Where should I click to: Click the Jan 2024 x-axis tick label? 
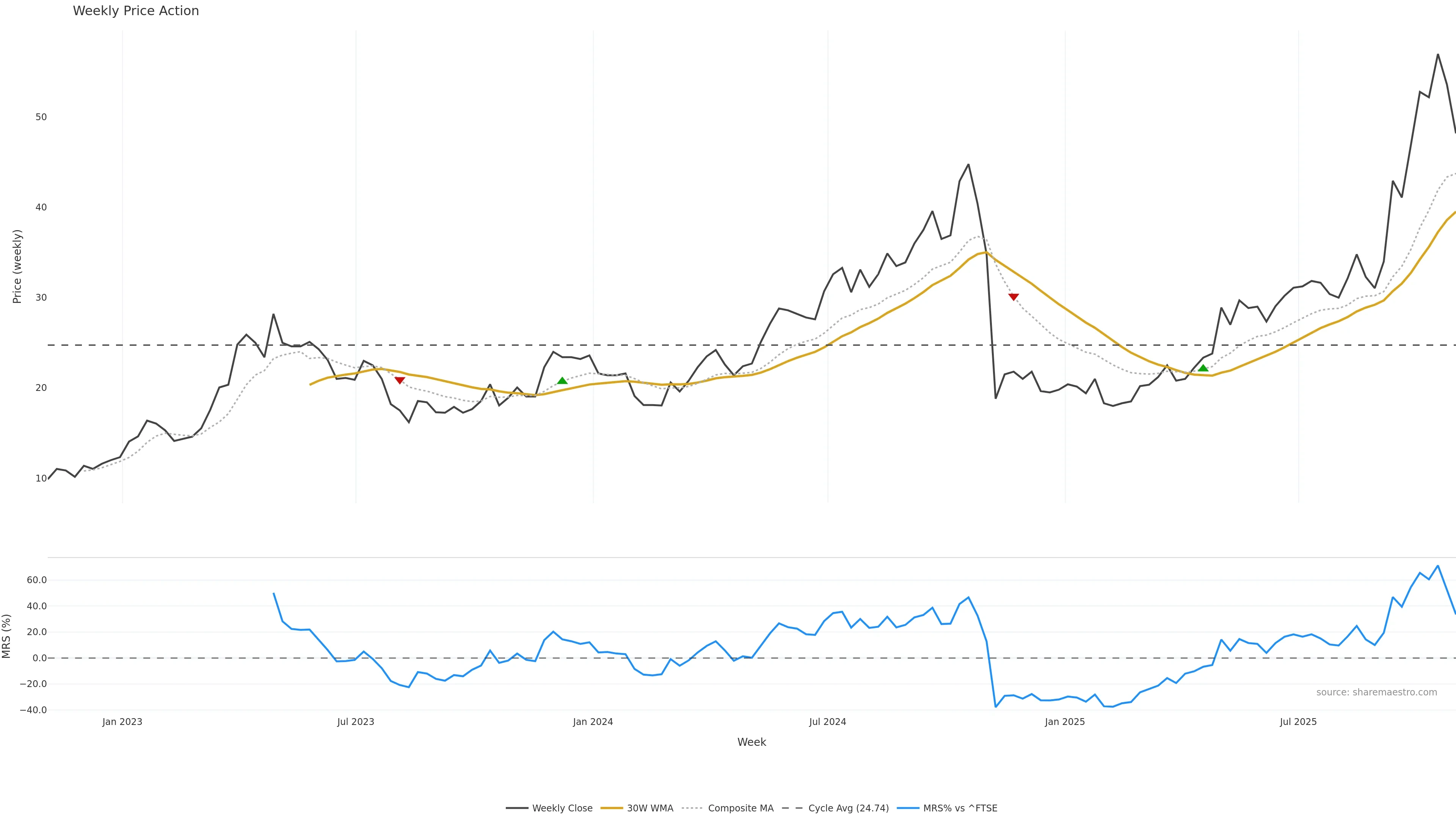(x=592, y=722)
